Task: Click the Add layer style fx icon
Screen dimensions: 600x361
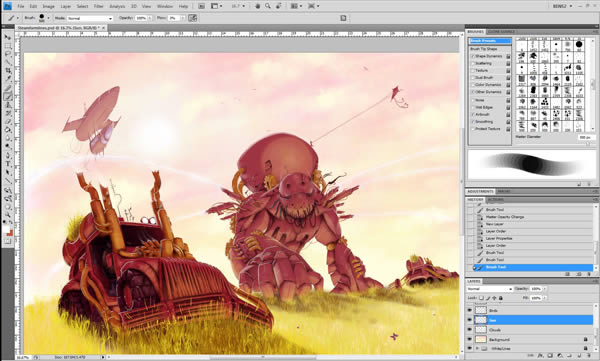Action: click(x=541, y=356)
